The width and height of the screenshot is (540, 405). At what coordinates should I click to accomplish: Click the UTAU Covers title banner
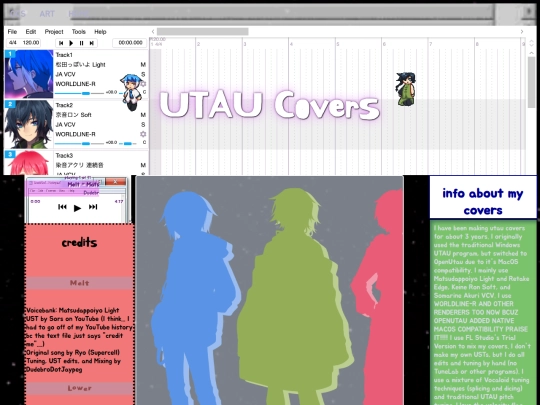pos(270,104)
